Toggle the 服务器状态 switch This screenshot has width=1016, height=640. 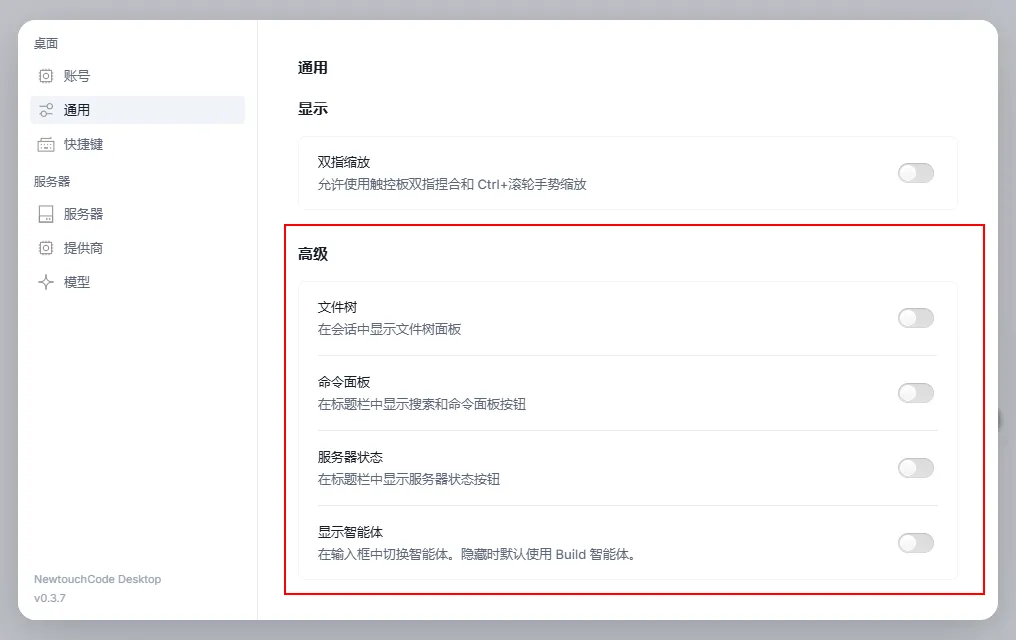[x=916, y=468]
